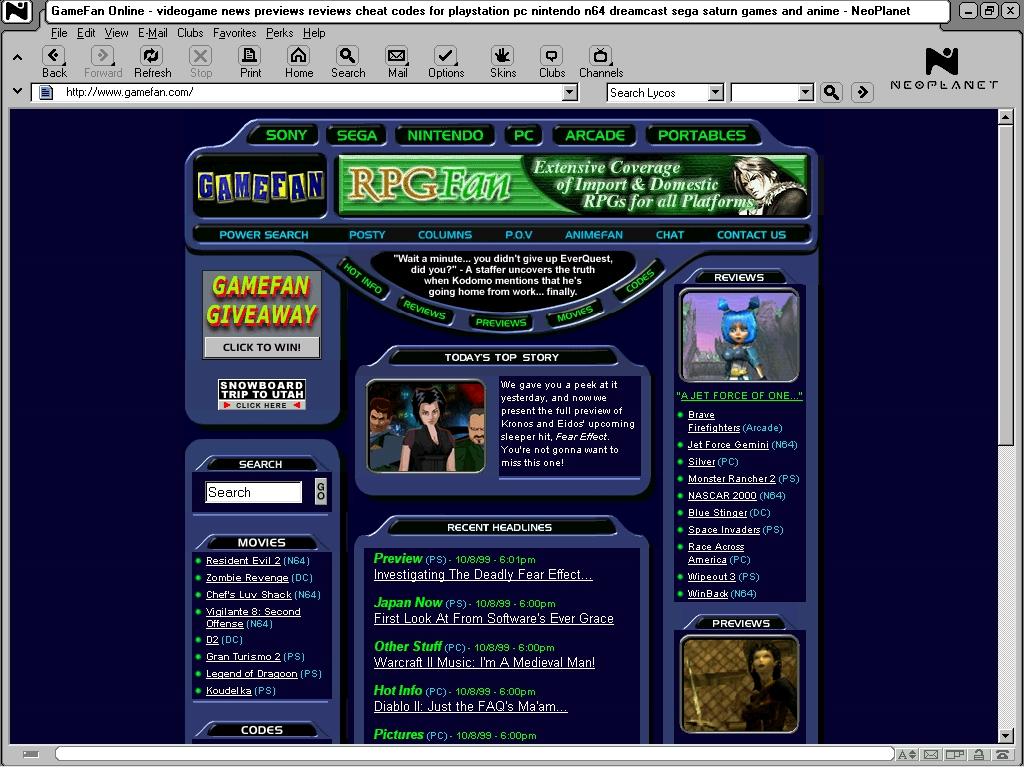The height and width of the screenshot is (768, 1024).
Task: Collapse the toolbar with the up chevron
Action: tap(18, 57)
